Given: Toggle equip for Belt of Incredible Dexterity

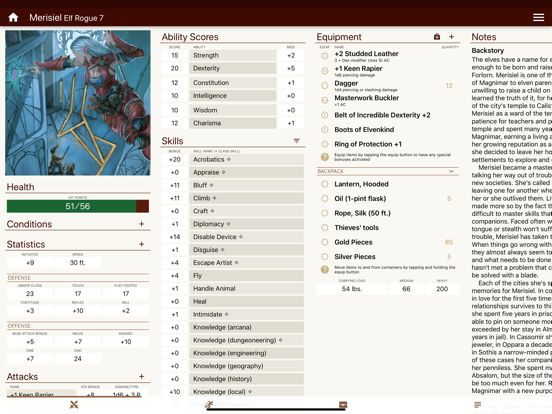Looking at the screenshot, I should (x=325, y=115).
